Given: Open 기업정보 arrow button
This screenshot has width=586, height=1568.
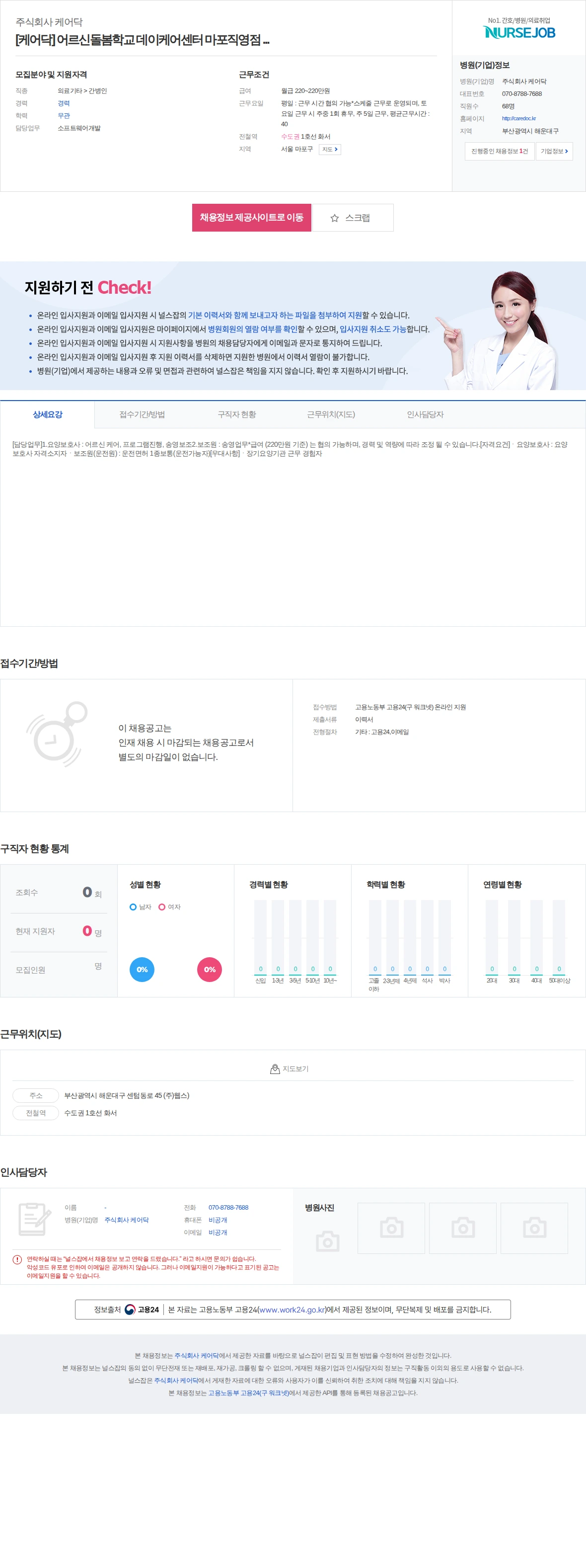Looking at the screenshot, I should click(554, 151).
